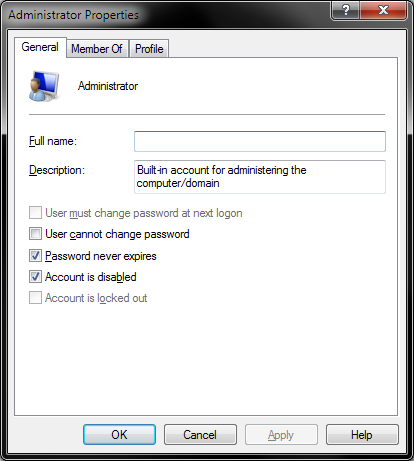Confirm with the OK button
The image size is (414, 461).
click(119, 435)
